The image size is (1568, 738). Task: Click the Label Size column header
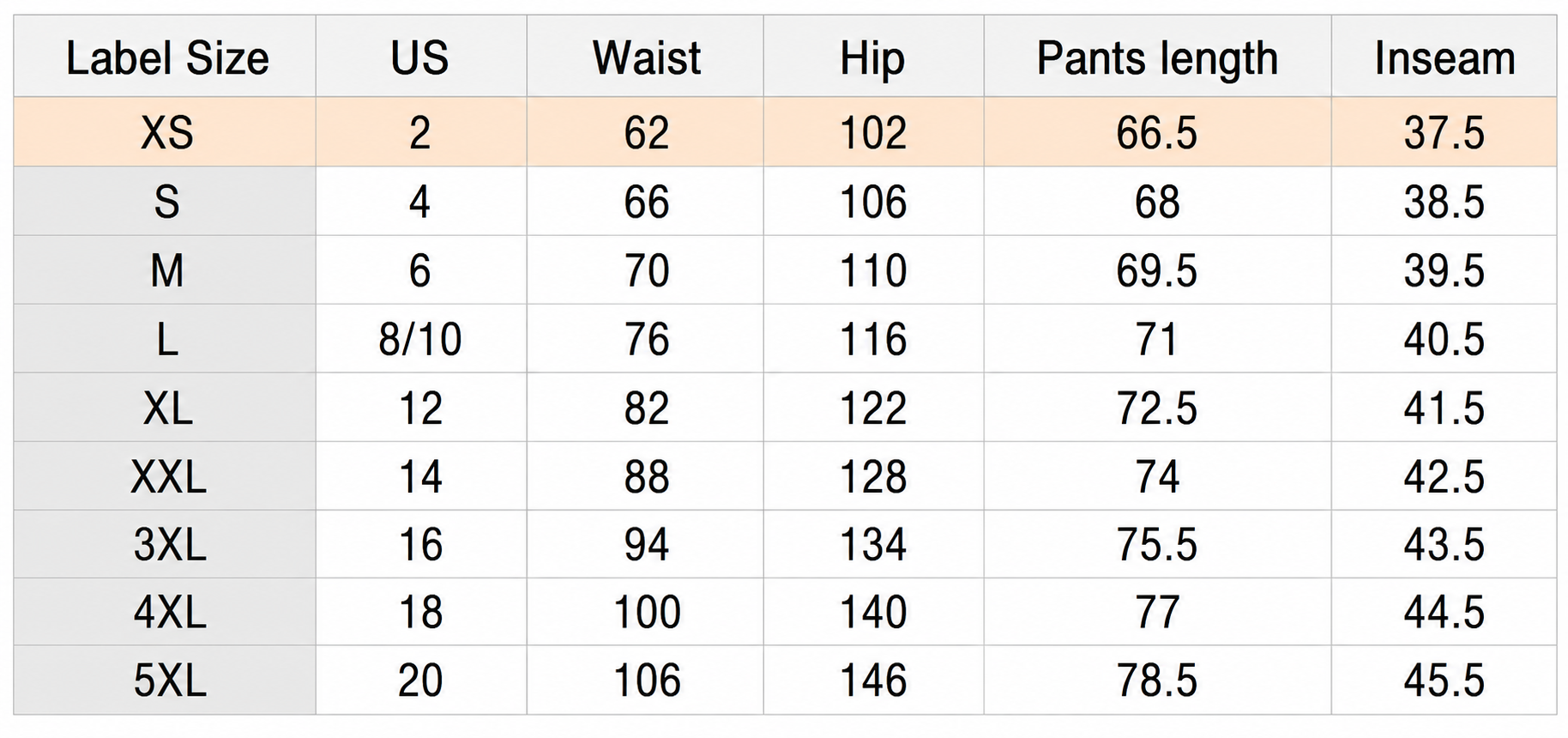click(x=165, y=56)
